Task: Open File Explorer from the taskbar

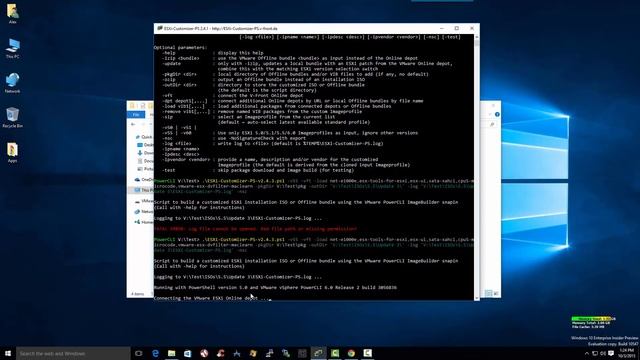Action: (171, 353)
